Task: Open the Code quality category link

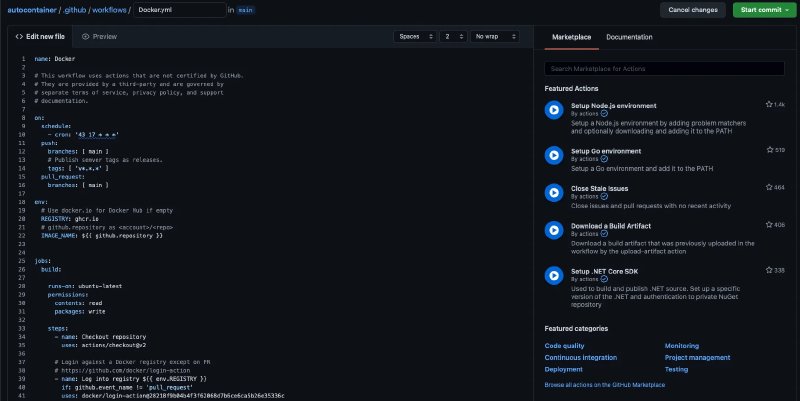Action: 564,346
